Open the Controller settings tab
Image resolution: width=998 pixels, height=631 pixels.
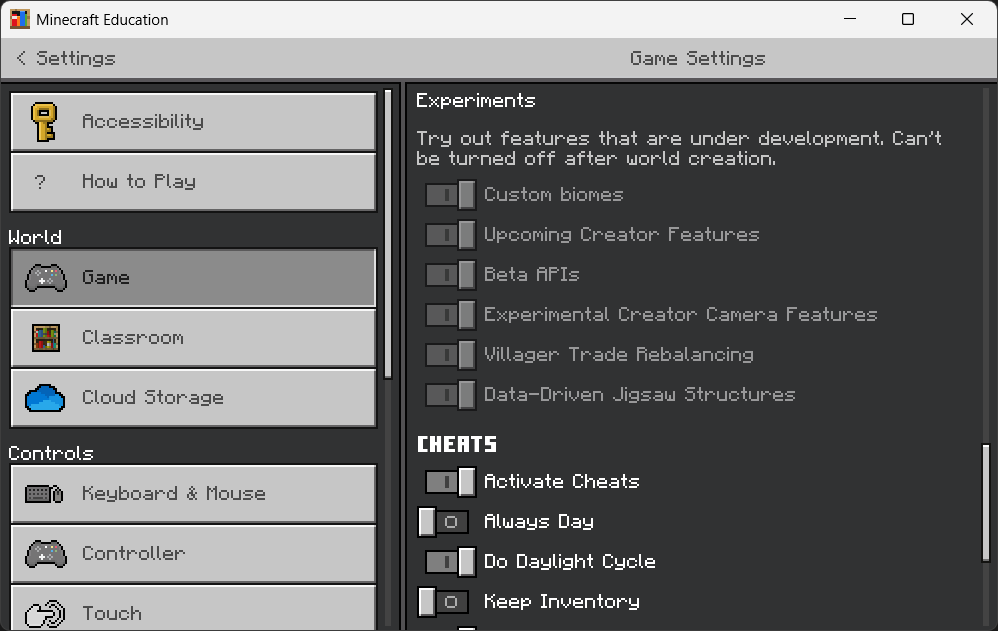(193, 554)
